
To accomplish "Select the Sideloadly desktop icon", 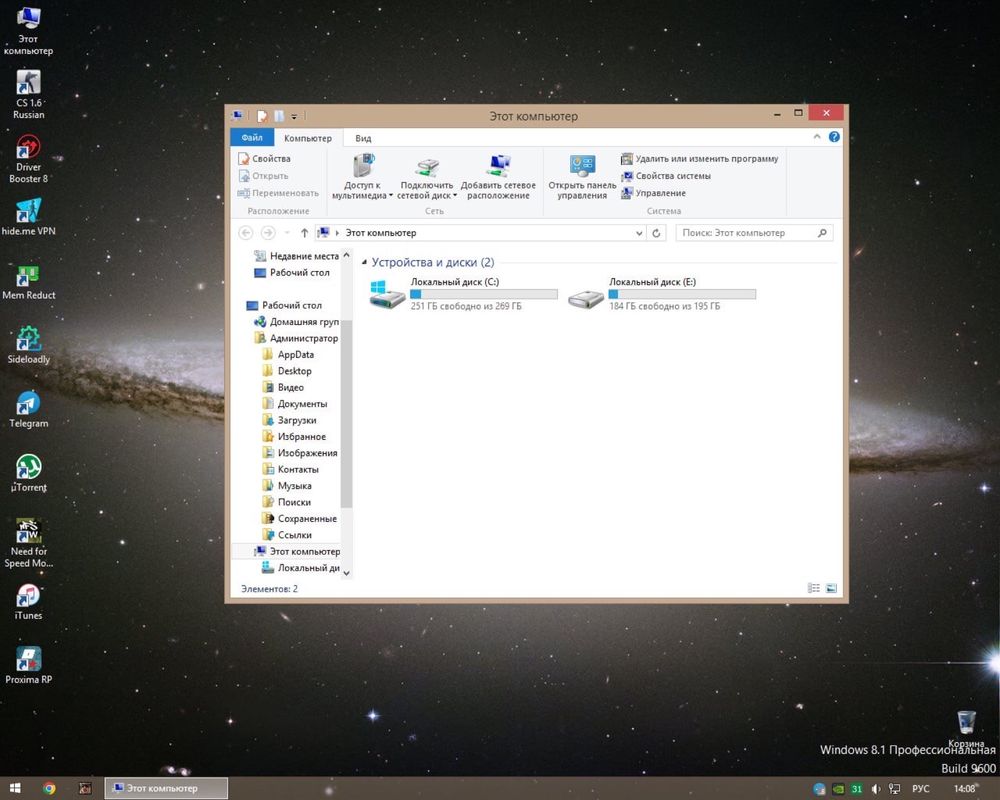I will coord(29,345).
